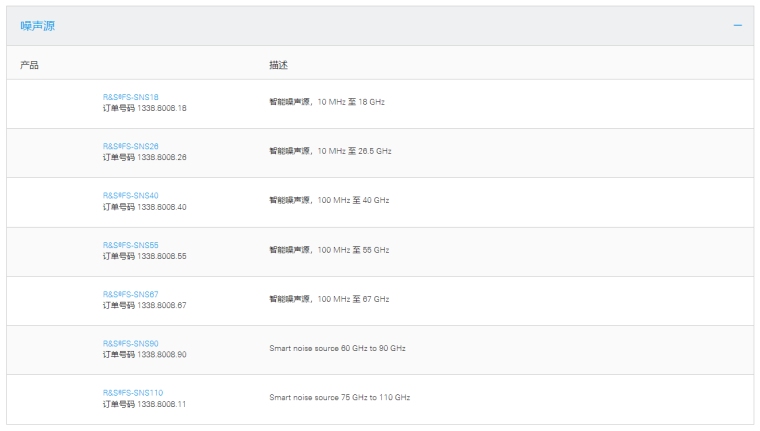Viewport: 760px width, 431px height.
Task: Open the R&S FS-SNS26 product link
Action: pyautogui.click(x=130, y=146)
